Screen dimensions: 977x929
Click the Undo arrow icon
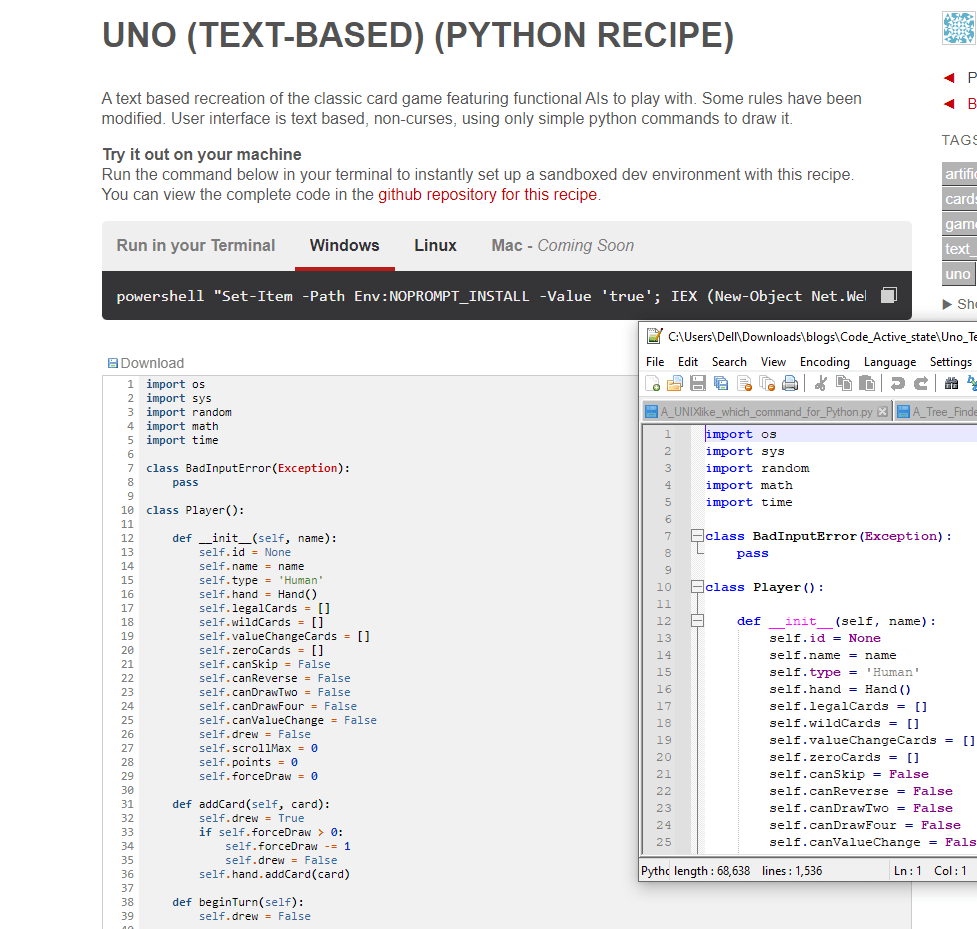coord(897,383)
